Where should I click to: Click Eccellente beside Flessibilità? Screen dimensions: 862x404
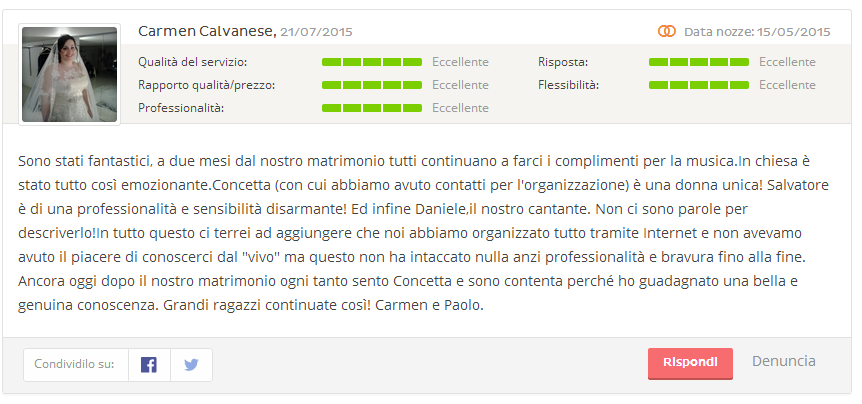click(787, 85)
